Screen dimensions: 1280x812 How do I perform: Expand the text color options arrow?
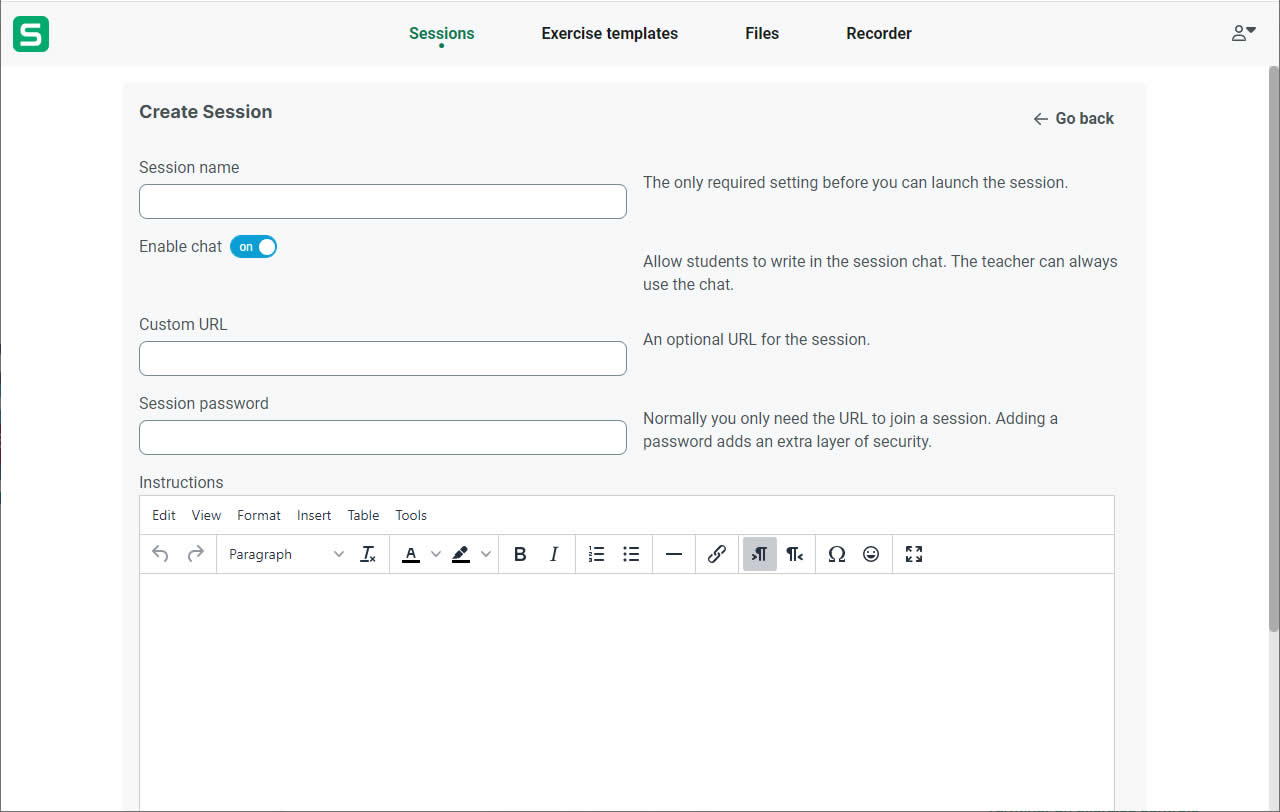click(435, 554)
